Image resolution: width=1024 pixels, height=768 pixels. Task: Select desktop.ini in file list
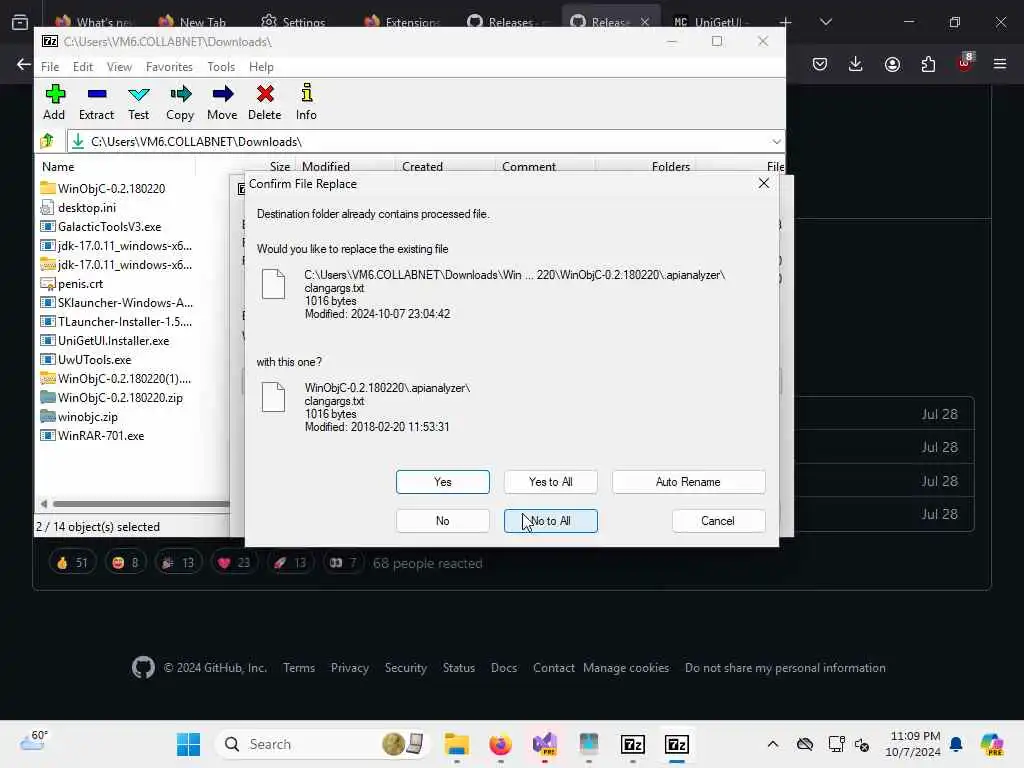78,208
